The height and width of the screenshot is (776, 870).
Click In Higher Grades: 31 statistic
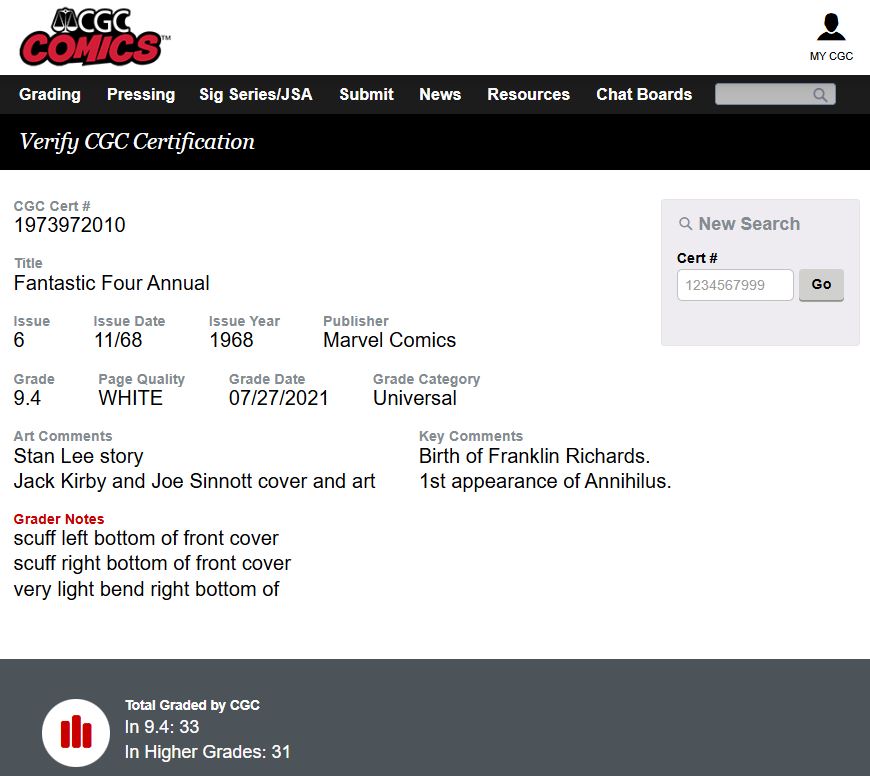coord(208,752)
